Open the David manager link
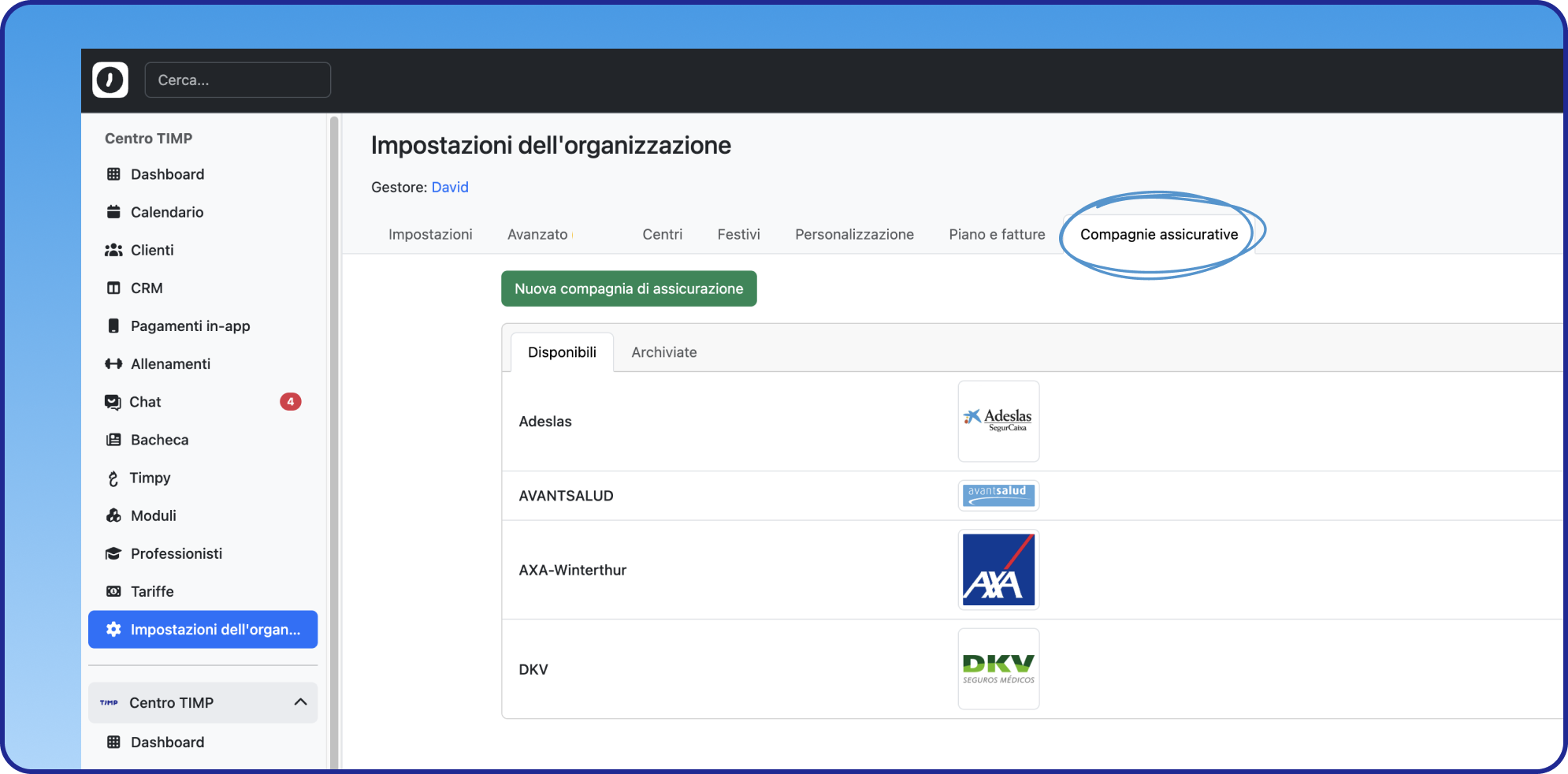This screenshot has height=774, width=1568. 450,187
